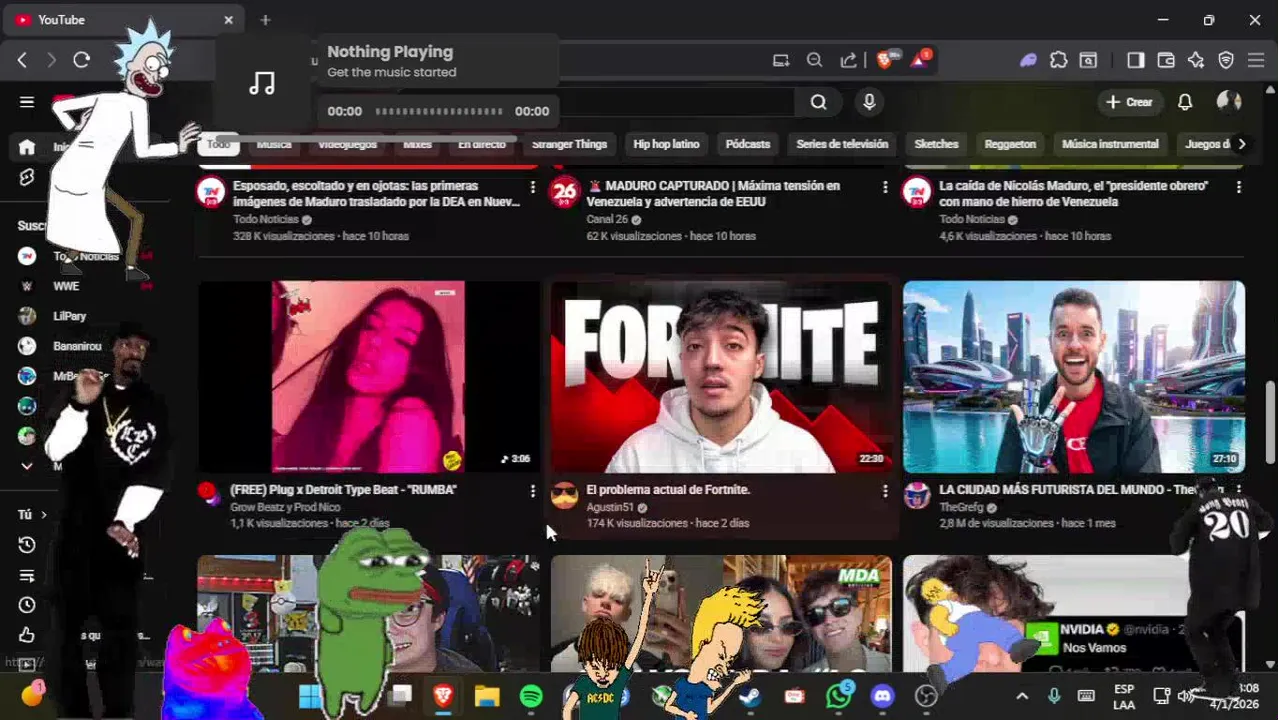Click the Home (Inicio) sidebar icon
The width and height of the screenshot is (1278, 720).
coord(27,147)
